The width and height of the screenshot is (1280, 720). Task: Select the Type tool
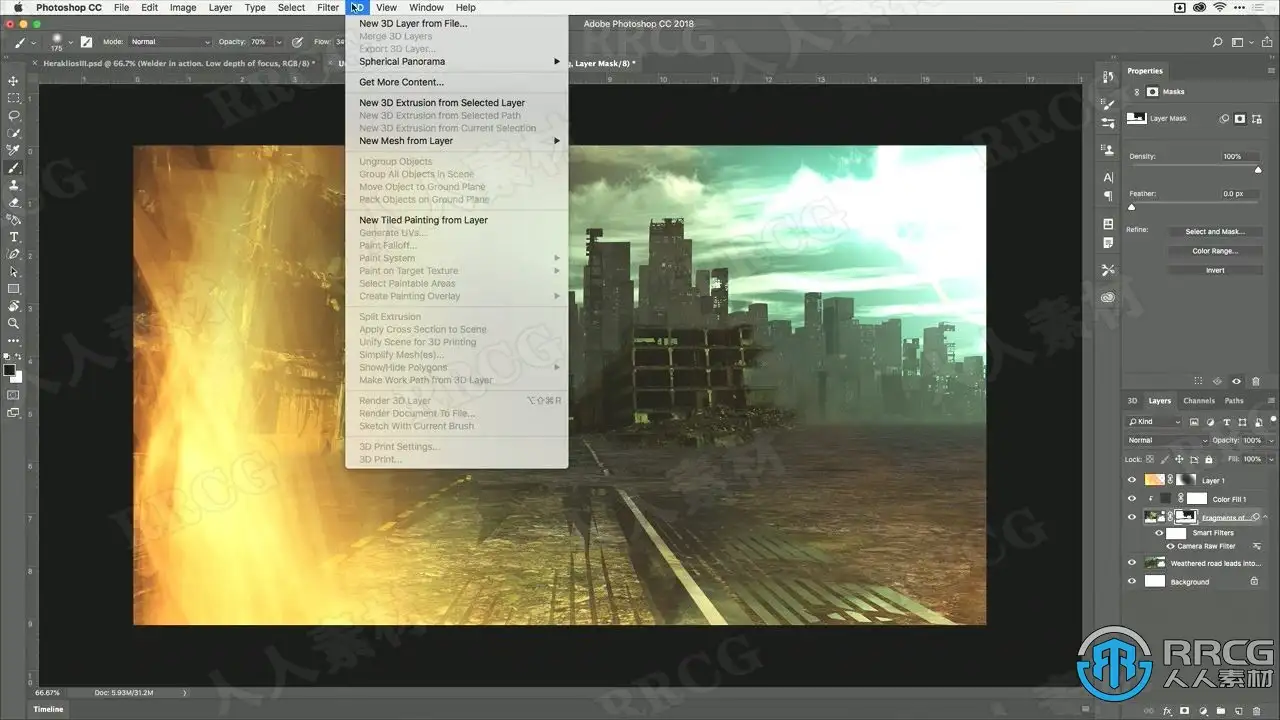[x=14, y=237]
